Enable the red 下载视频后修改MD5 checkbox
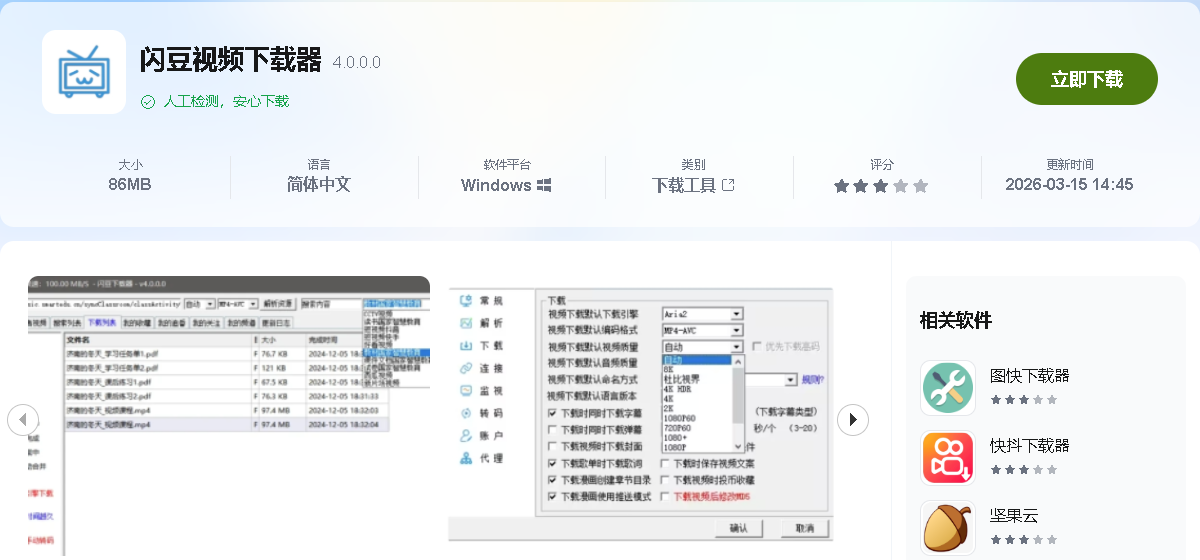This screenshot has width=1200, height=560. coord(666,496)
